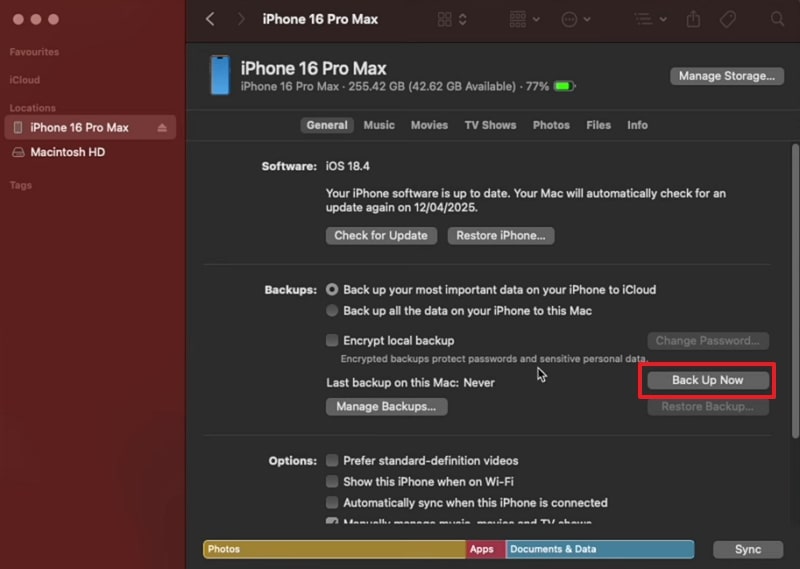Click the Photos segment of storage bar

(x=334, y=549)
